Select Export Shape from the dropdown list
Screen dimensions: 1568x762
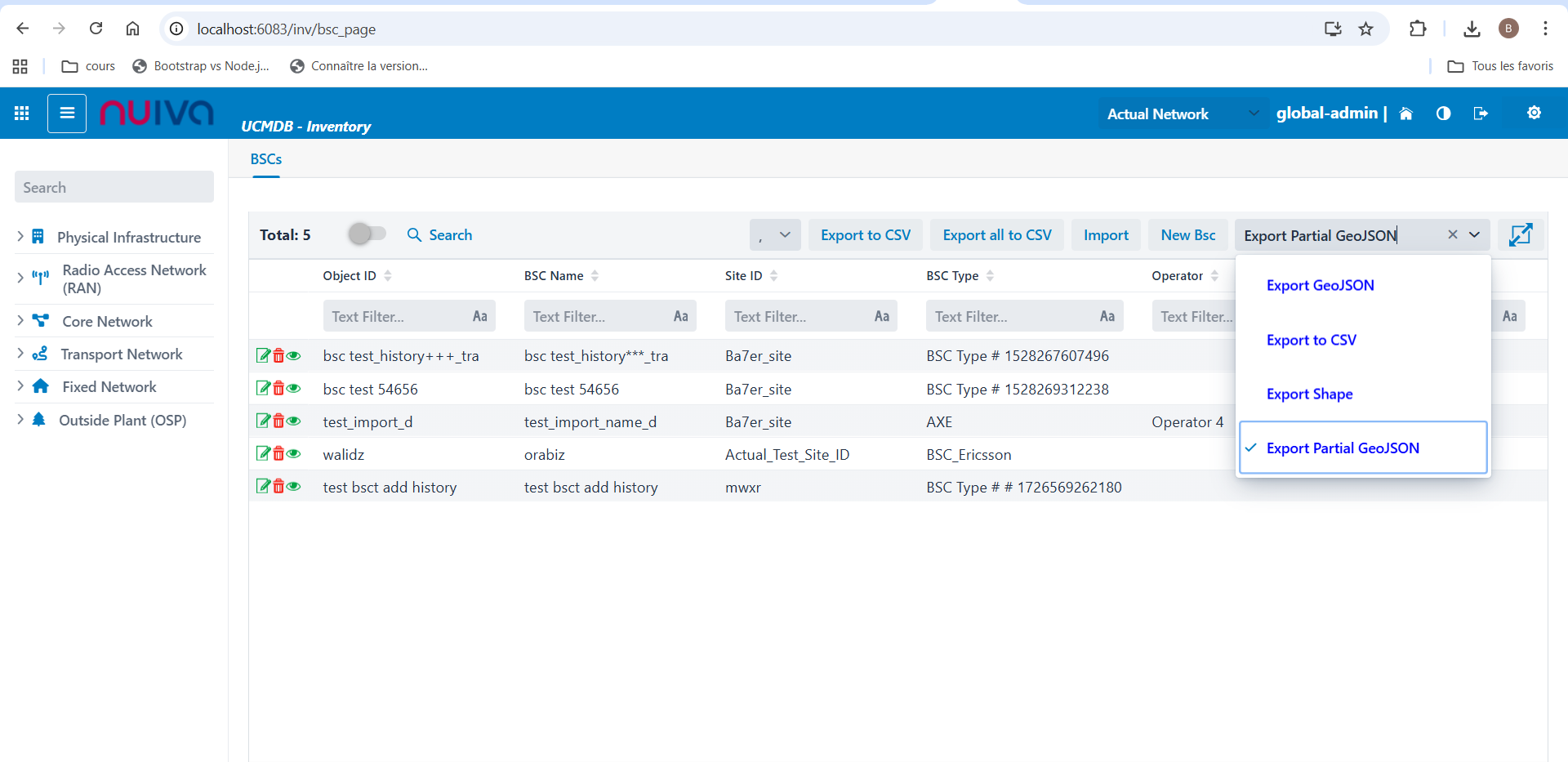1309,394
